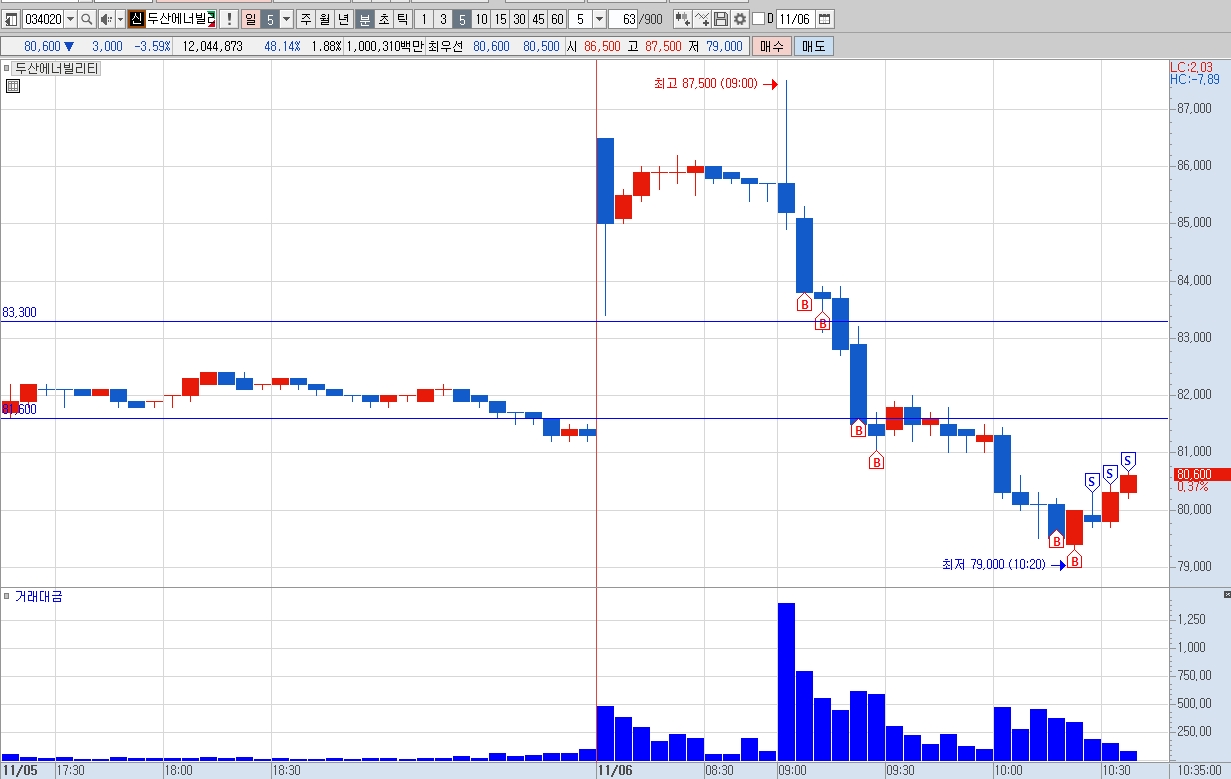Select the 15-minute interval button
This screenshot has height=779, width=1231.
coord(500,19)
